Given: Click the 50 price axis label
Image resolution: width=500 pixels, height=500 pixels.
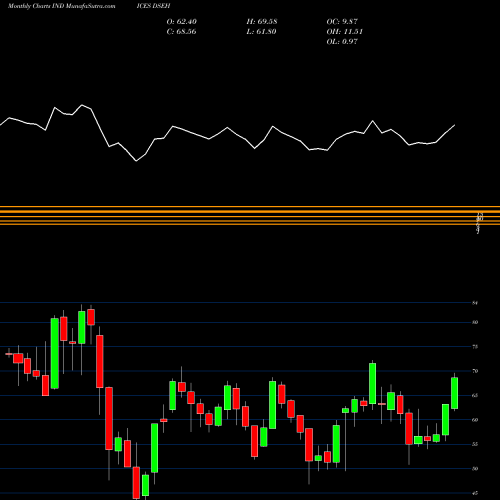Looking at the screenshot, I should 475,468.
